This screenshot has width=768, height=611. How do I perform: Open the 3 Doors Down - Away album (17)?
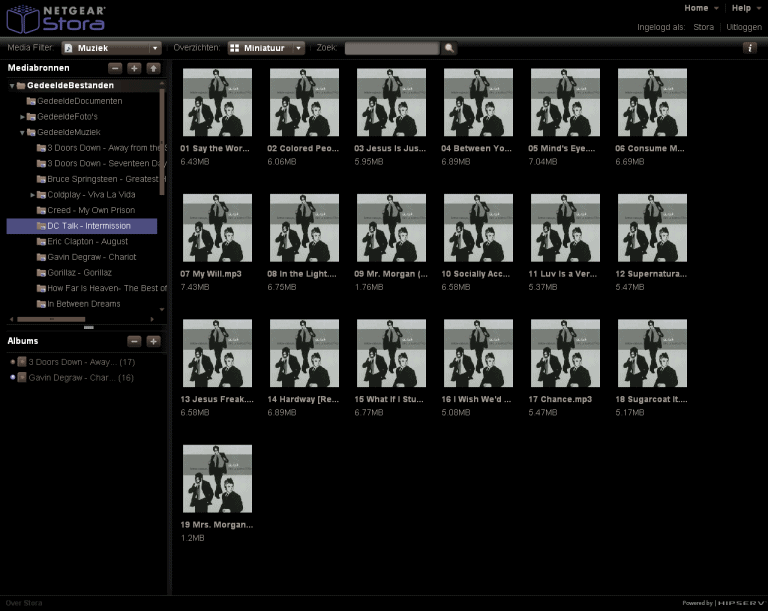81,362
